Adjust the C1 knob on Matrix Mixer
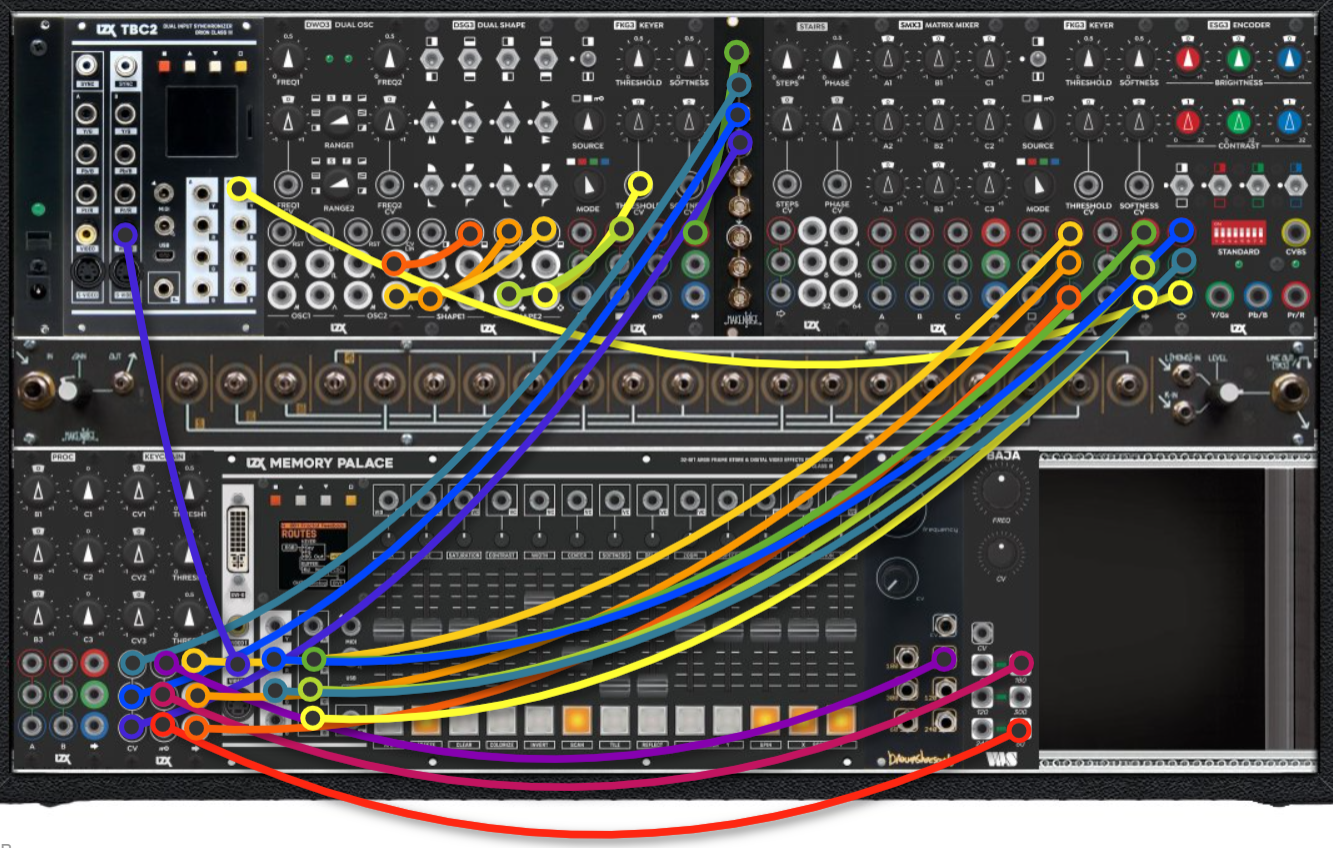 click(988, 60)
